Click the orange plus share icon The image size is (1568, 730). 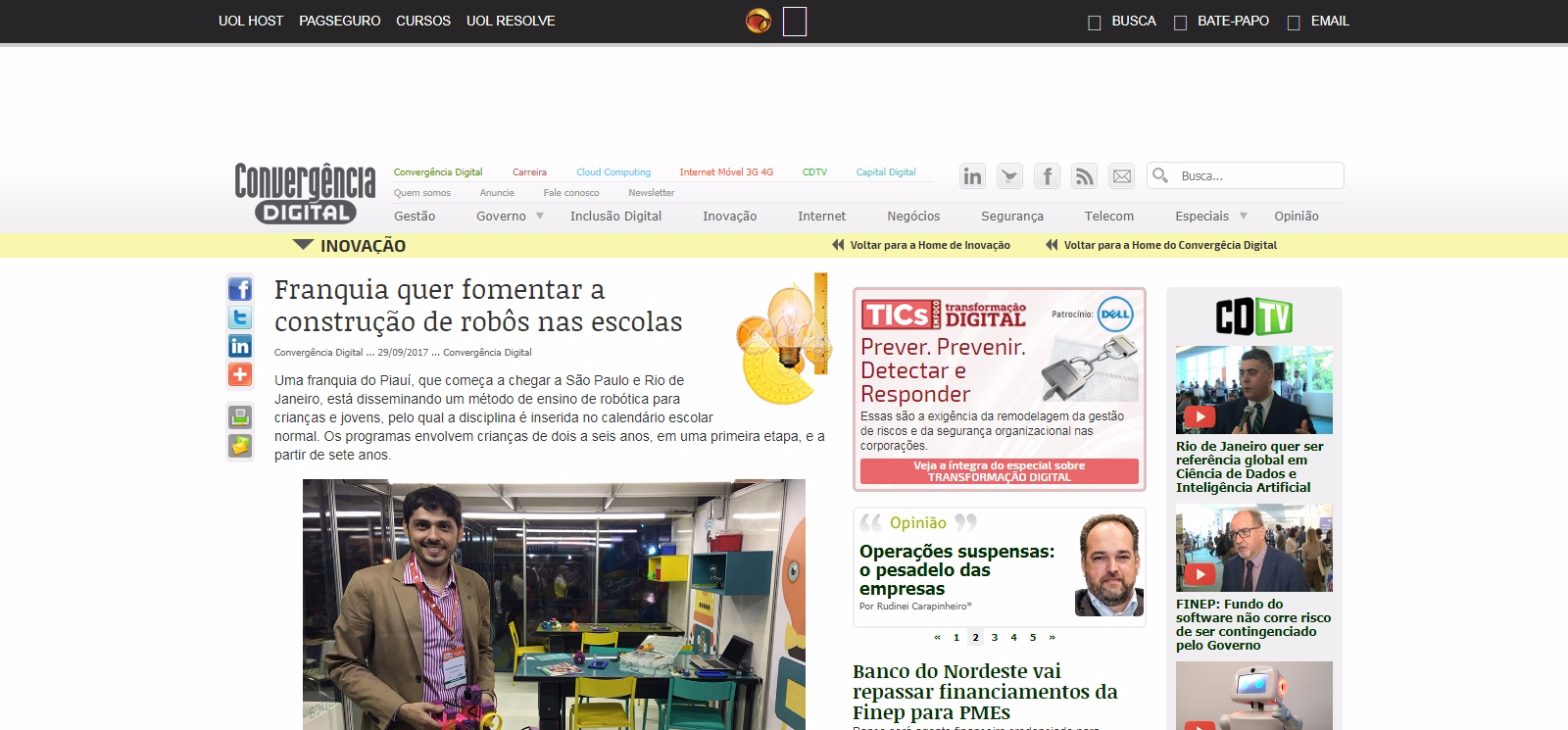pyautogui.click(x=240, y=374)
